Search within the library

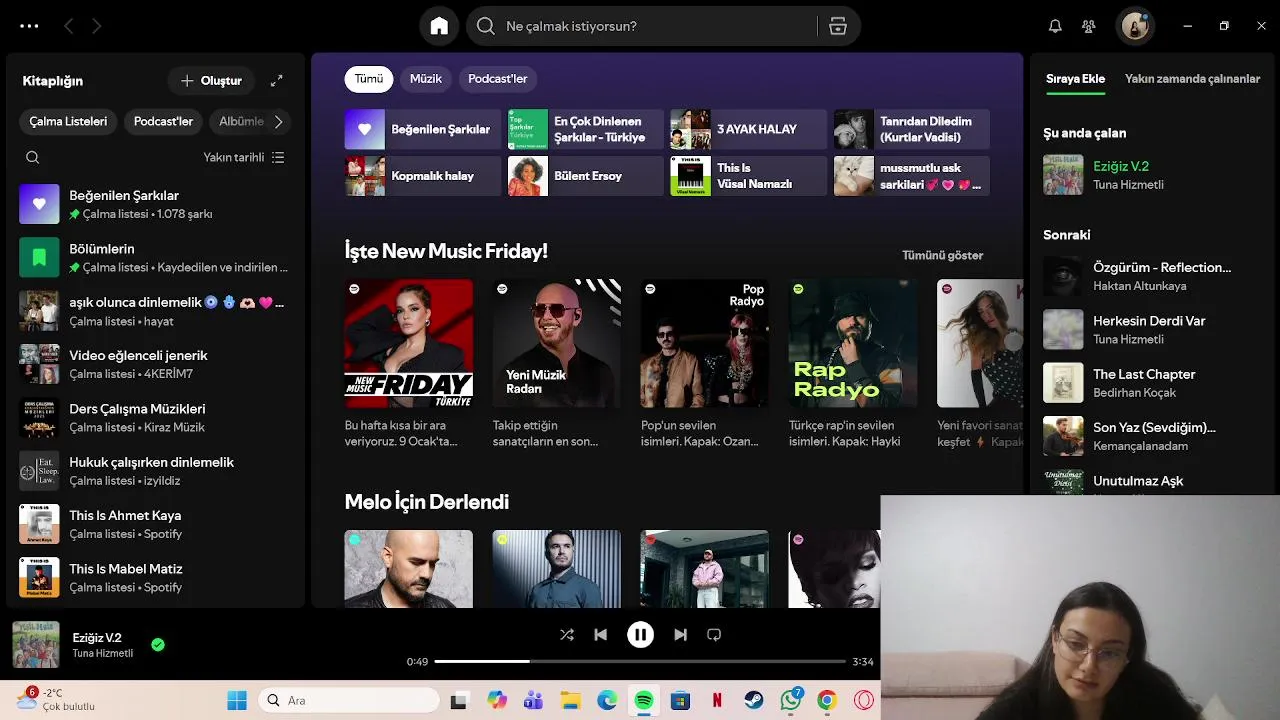tap(32, 157)
